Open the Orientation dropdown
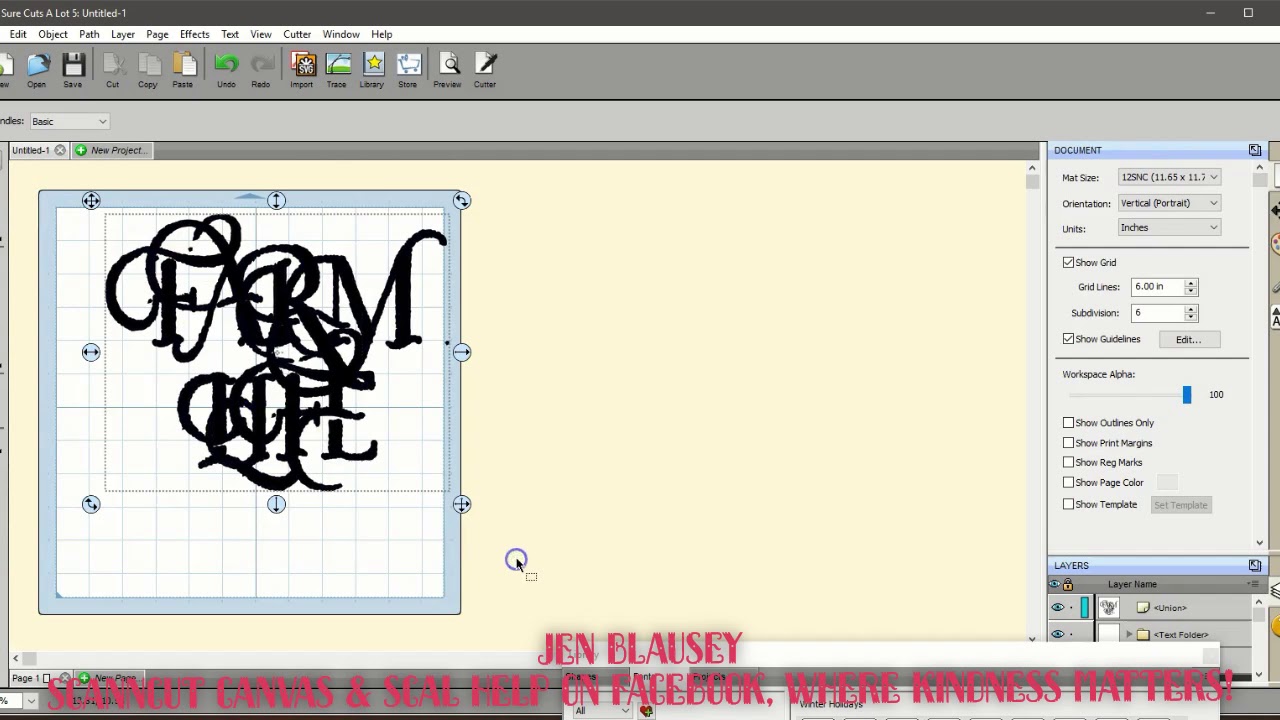Viewport: 1280px width, 720px height. pyautogui.click(x=1169, y=203)
